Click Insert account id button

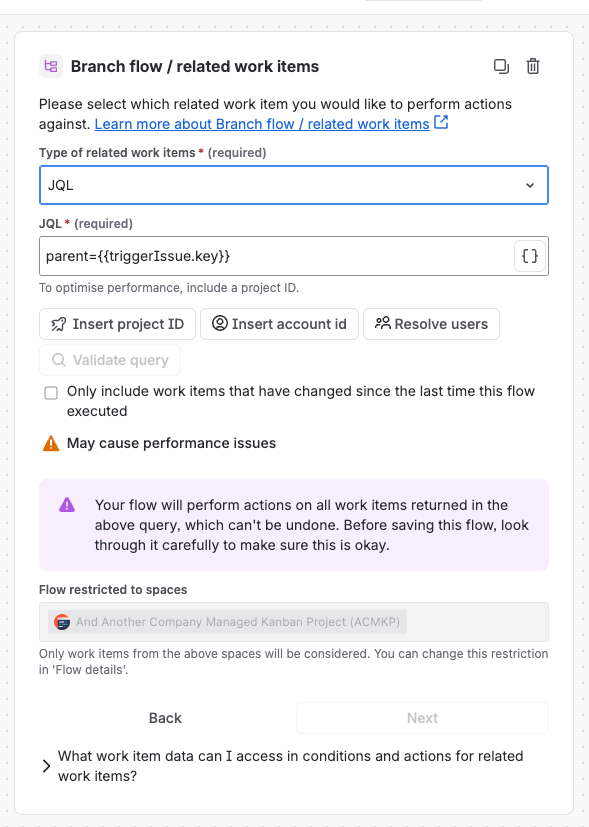(279, 324)
